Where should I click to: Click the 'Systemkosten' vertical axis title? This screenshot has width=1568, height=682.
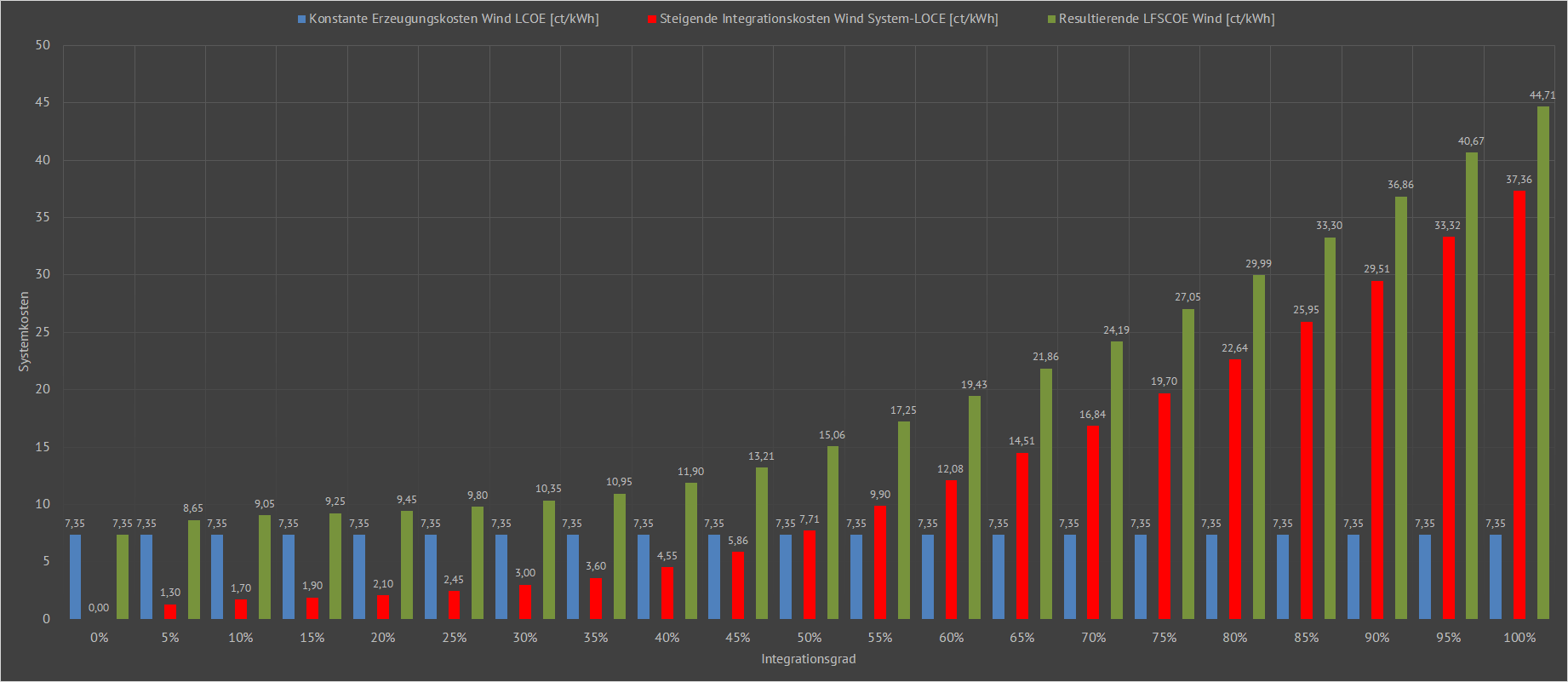pyautogui.click(x=24, y=331)
